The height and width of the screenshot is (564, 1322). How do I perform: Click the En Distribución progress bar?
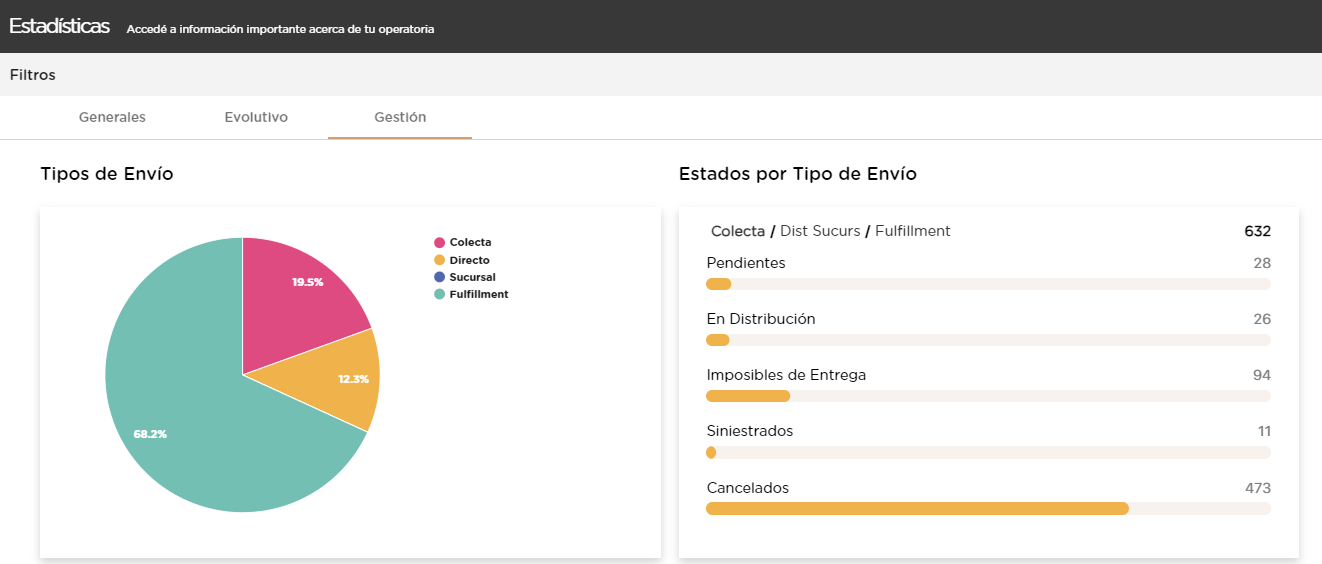tap(988, 340)
